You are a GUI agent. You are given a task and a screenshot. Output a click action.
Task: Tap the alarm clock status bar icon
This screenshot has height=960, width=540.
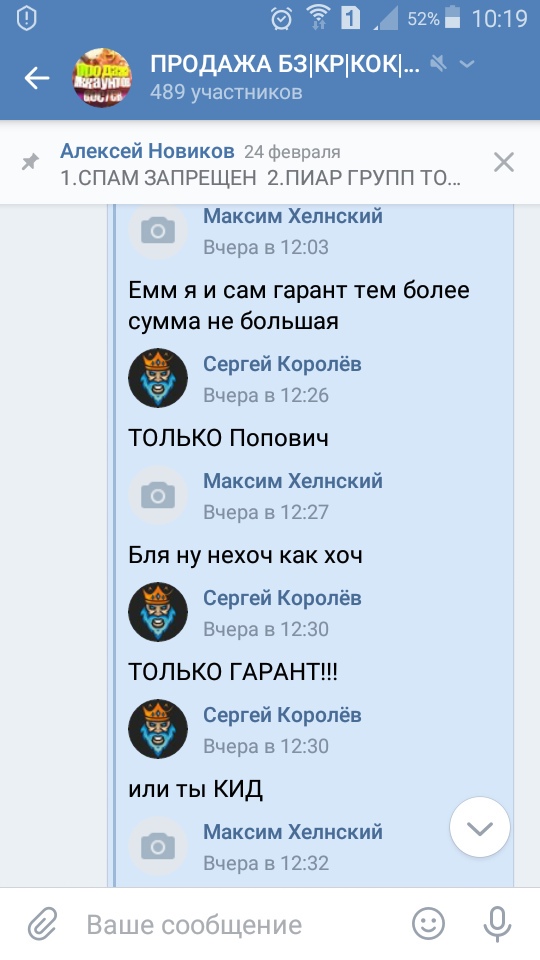click(282, 19)
